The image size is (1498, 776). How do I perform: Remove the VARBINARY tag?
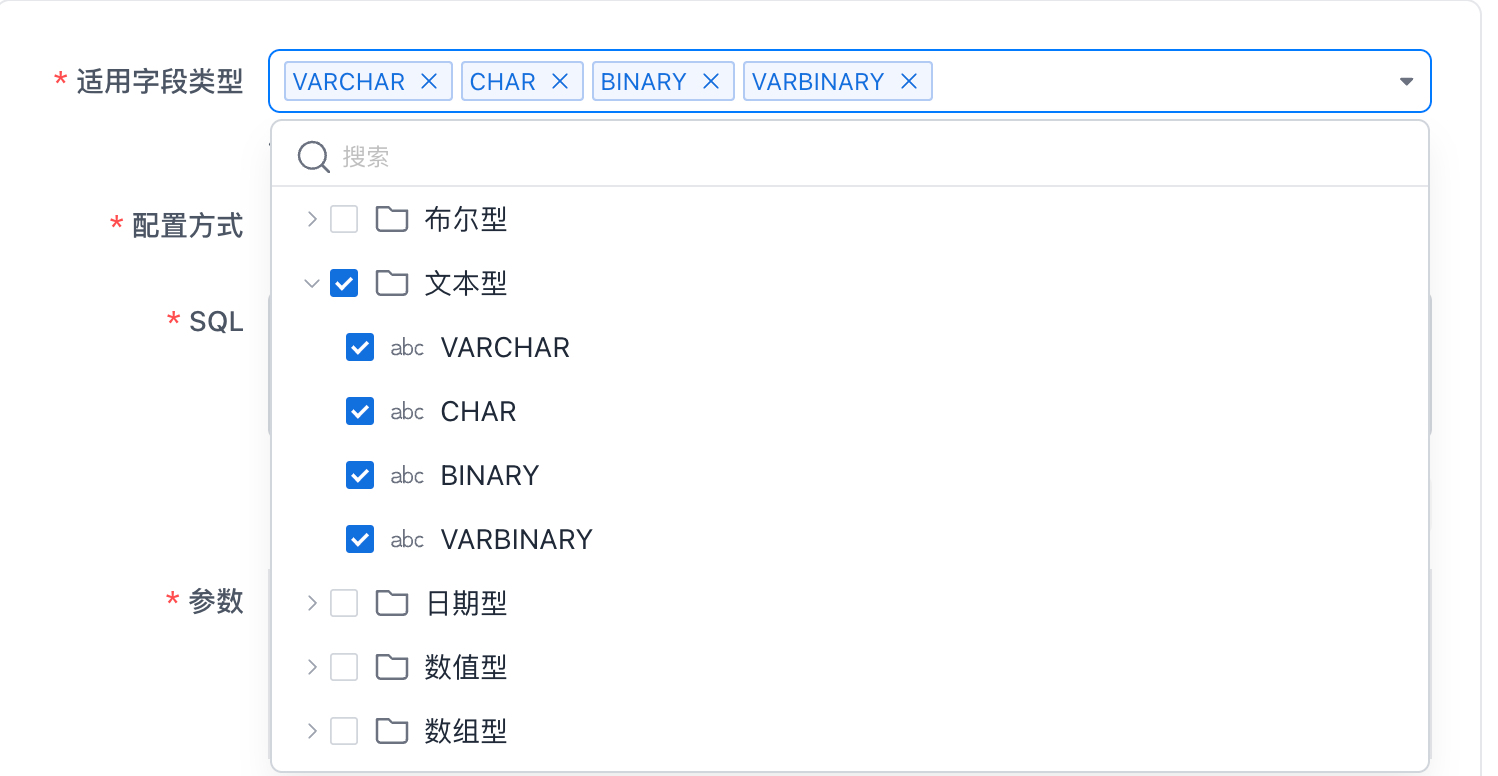[909, 82]
